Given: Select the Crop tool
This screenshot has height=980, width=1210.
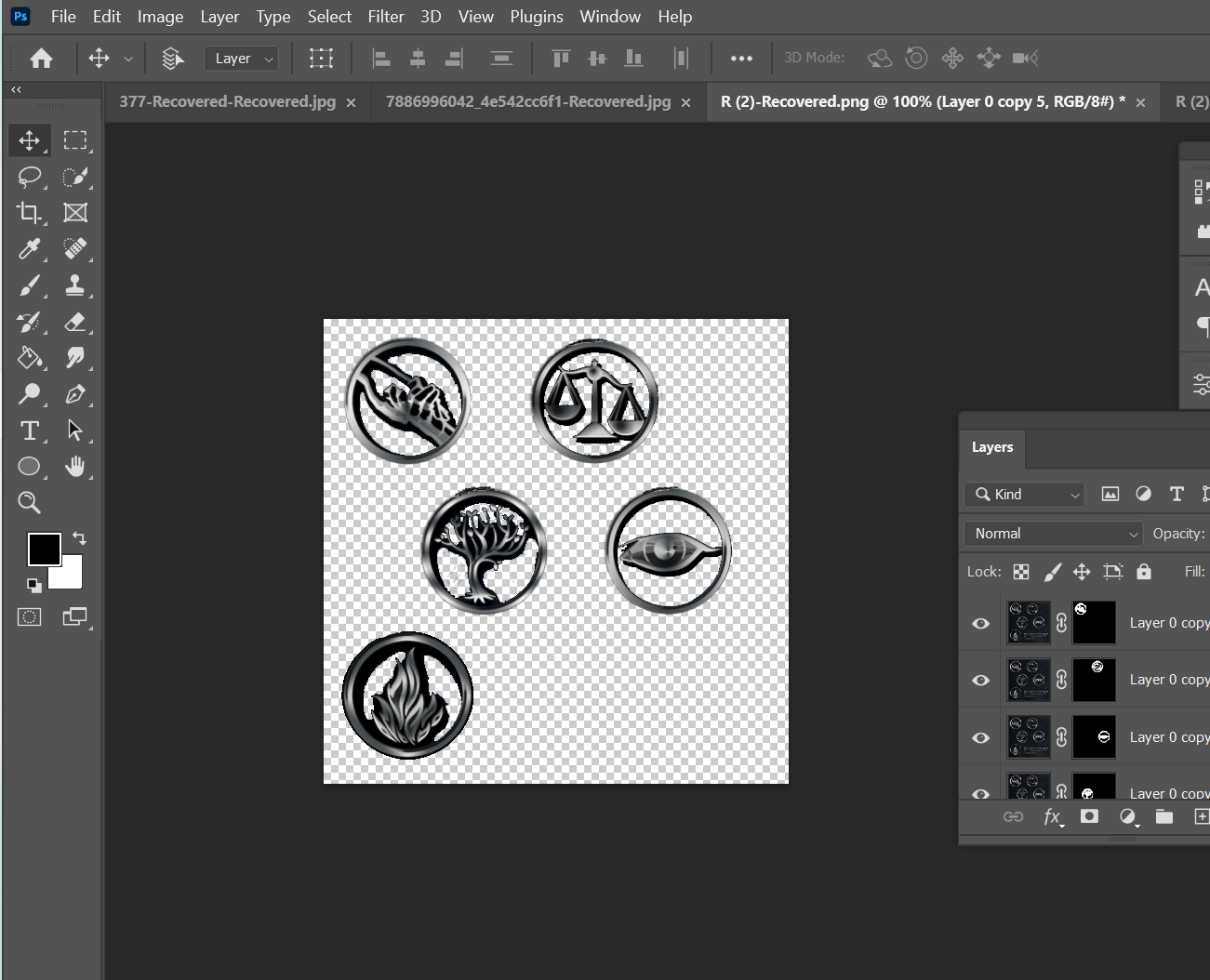Looking at the screenshot, I should [29, 213].
